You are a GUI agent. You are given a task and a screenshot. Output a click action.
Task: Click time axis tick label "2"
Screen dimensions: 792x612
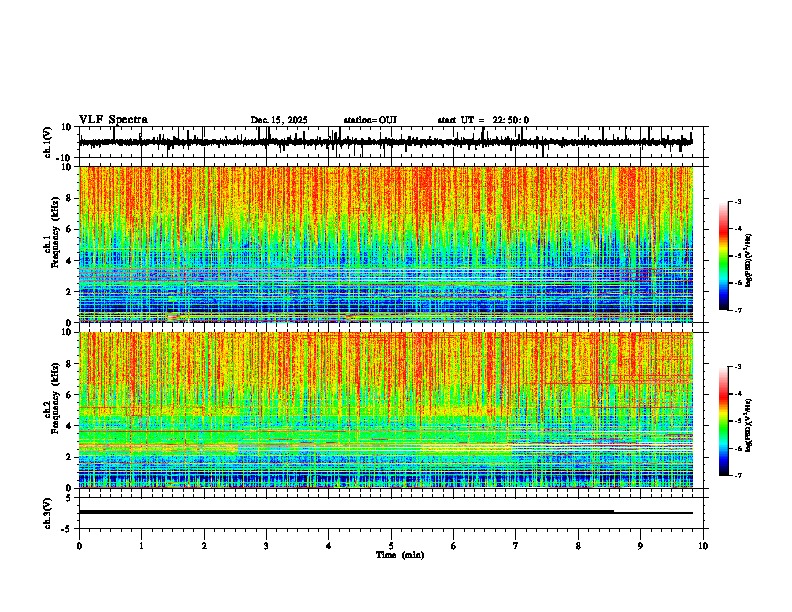pyautogui.click(x=204, y=546)
